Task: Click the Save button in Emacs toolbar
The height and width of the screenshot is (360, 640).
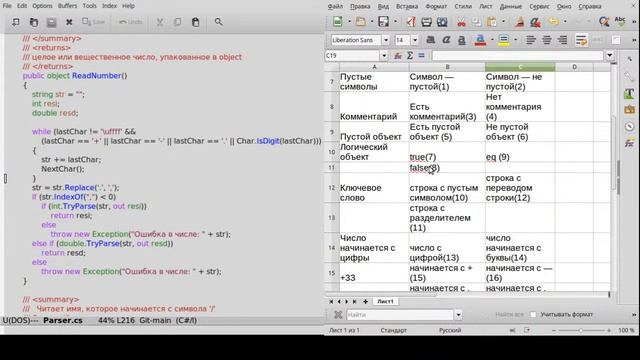Action: coord(93,22)
